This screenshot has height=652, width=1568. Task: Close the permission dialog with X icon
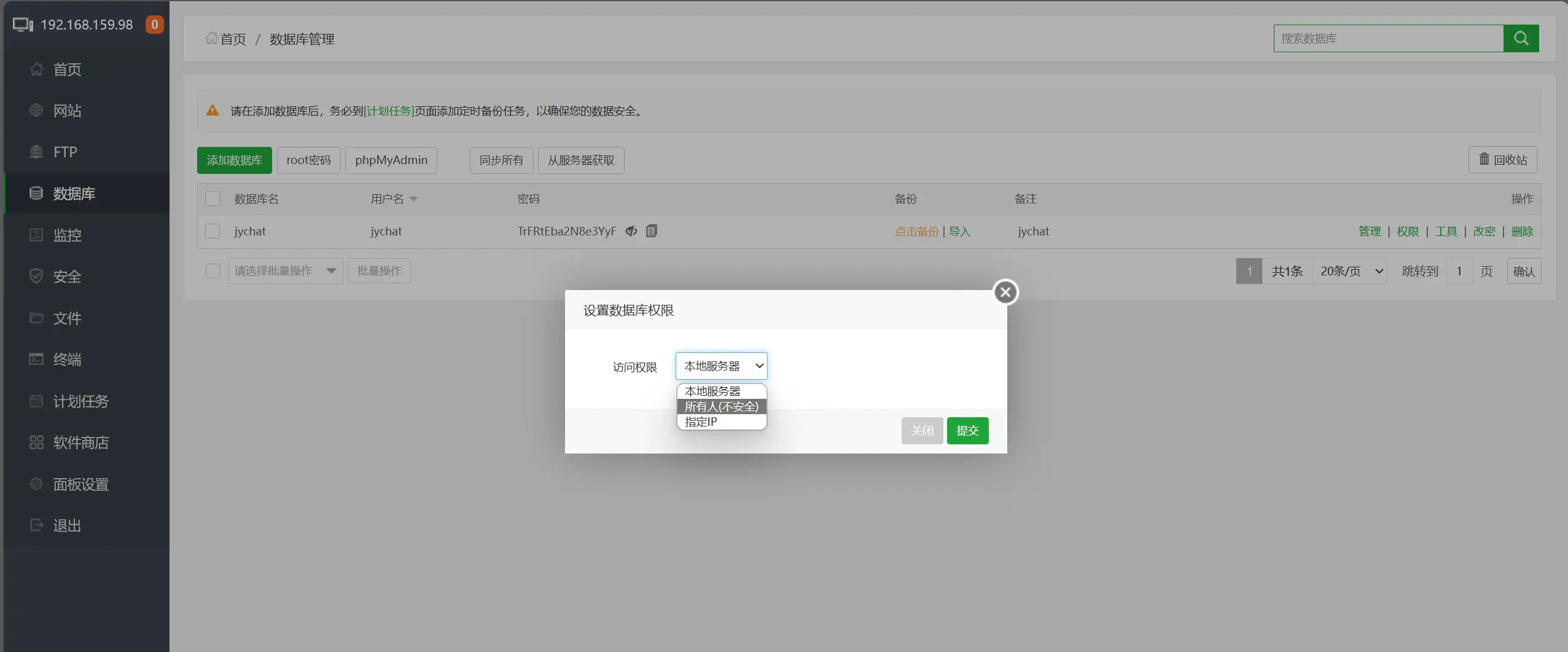(x=1005, y=293)
